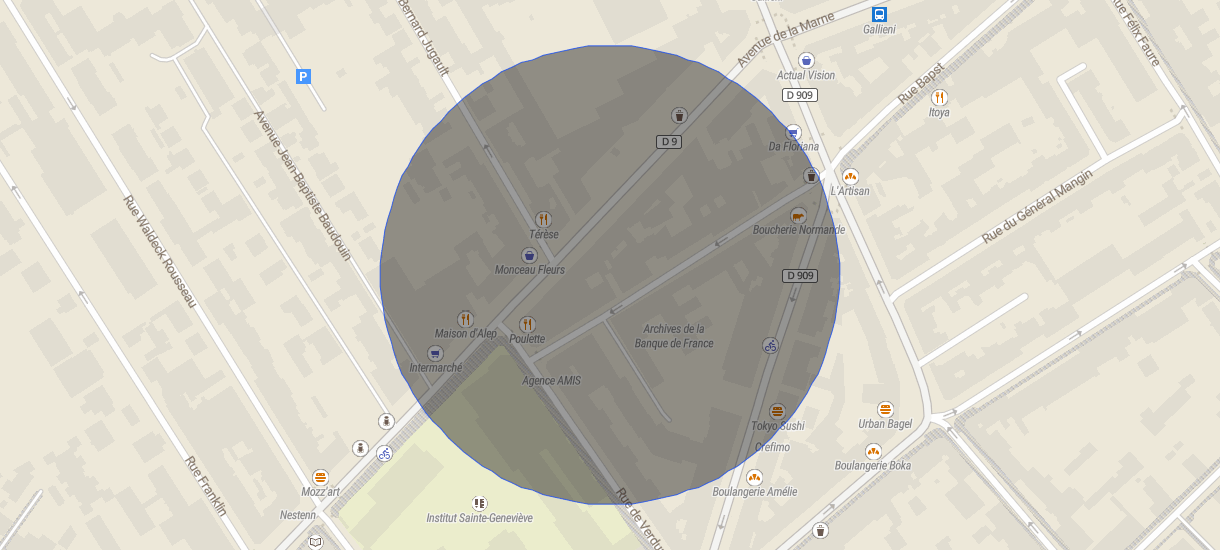
Task: Click the L'Artisan bakery marker
Action: tap(850, 176)
